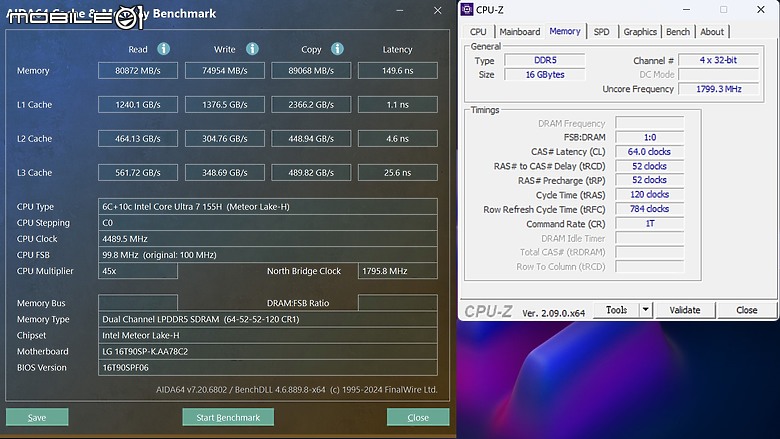The height and width of the screenshot is (439, 780).
Task: Open the About tab in CPU-Z
Action: click(x=712, y=32)
